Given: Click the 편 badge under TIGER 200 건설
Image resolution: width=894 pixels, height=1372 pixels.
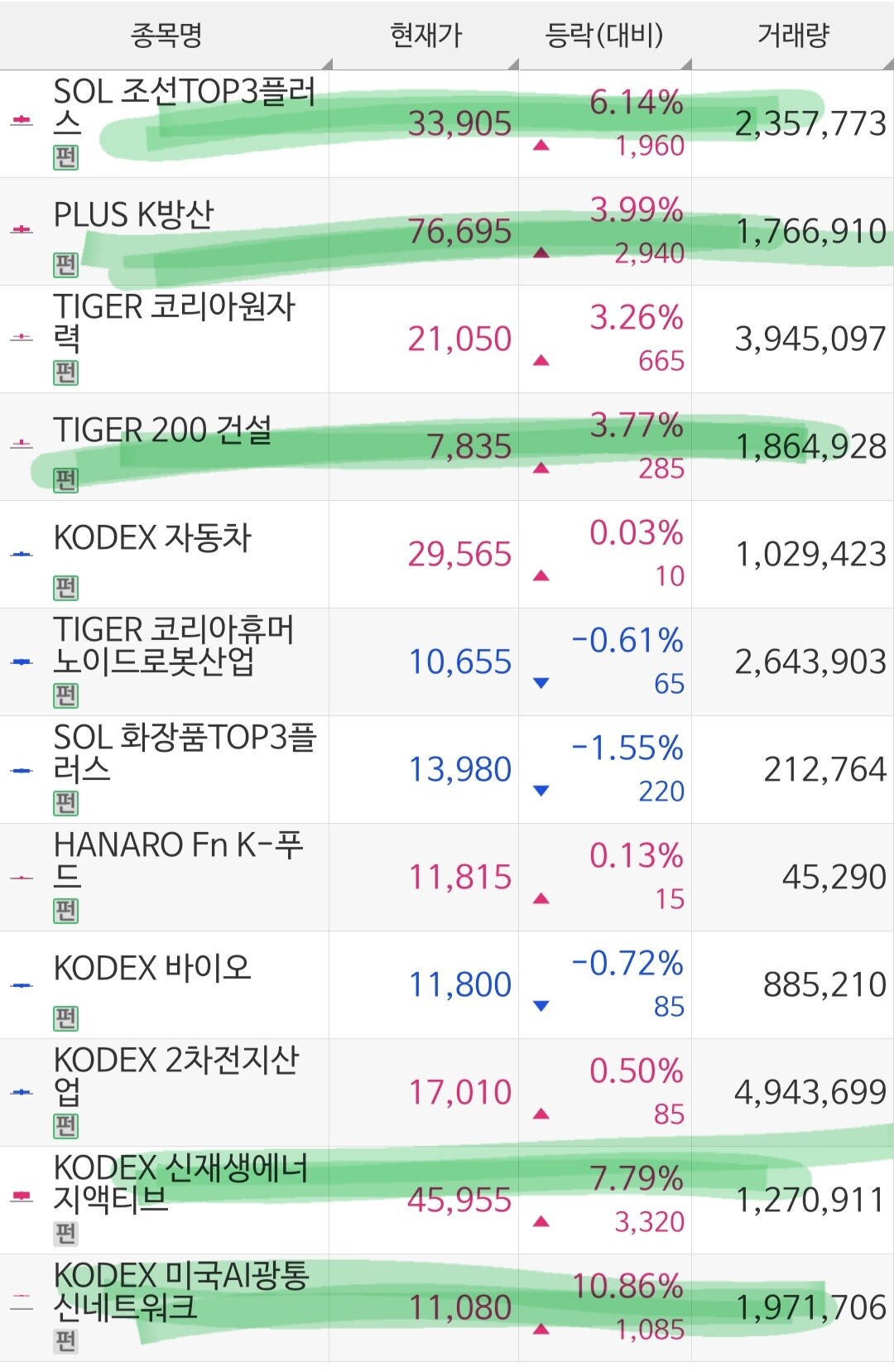Looking at the screenshot, I should tap(65, 480).
